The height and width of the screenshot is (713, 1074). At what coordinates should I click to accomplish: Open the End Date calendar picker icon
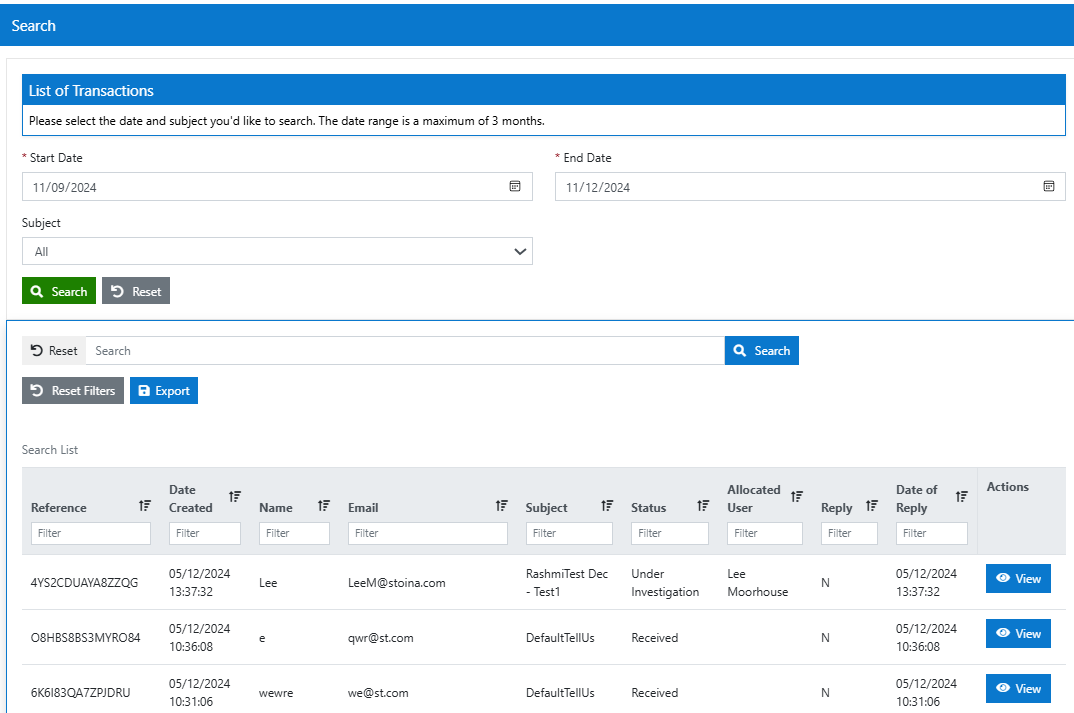point(1049,186)
